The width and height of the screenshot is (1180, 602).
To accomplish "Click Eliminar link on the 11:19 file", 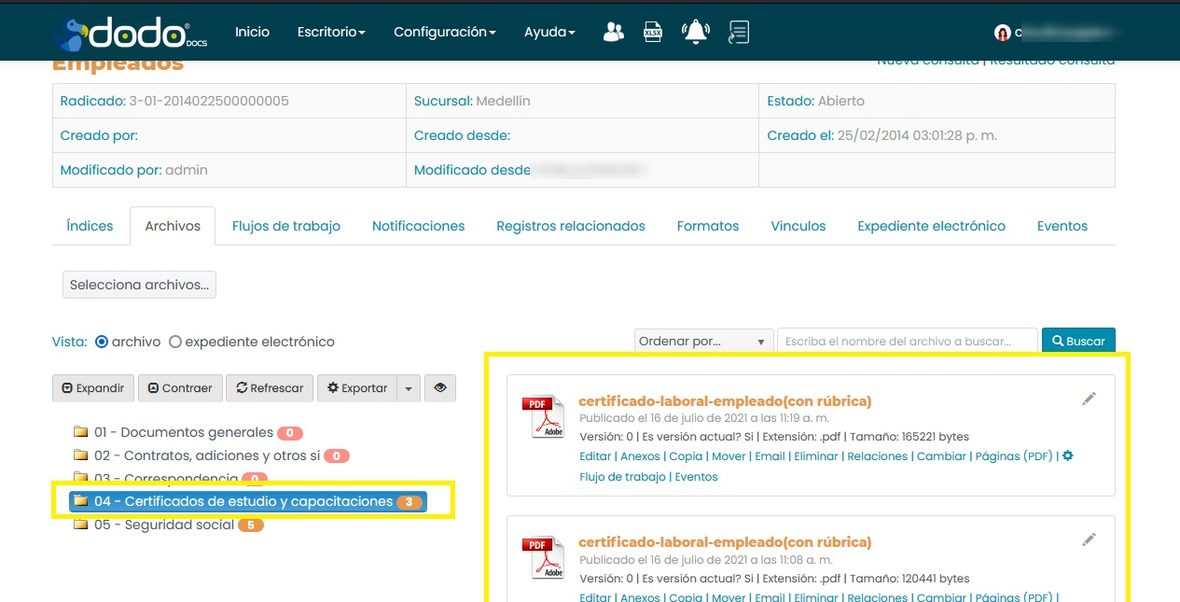I will point(817,456).
